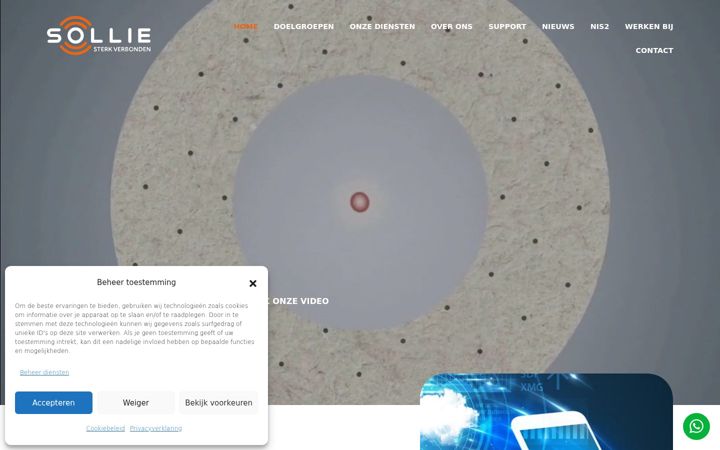Go to the Home menu item
Screen dimensions: 720x450
[x=246, y=27]
